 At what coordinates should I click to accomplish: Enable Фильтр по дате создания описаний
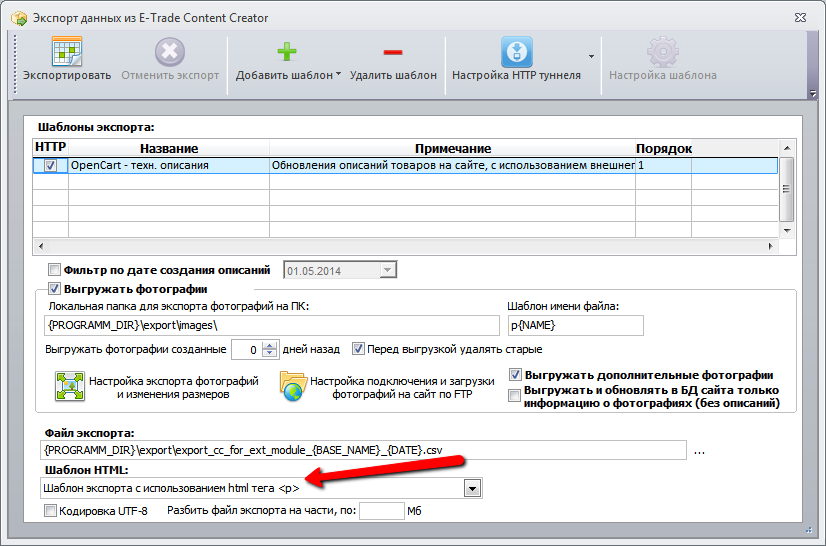(x=54, y=270)
